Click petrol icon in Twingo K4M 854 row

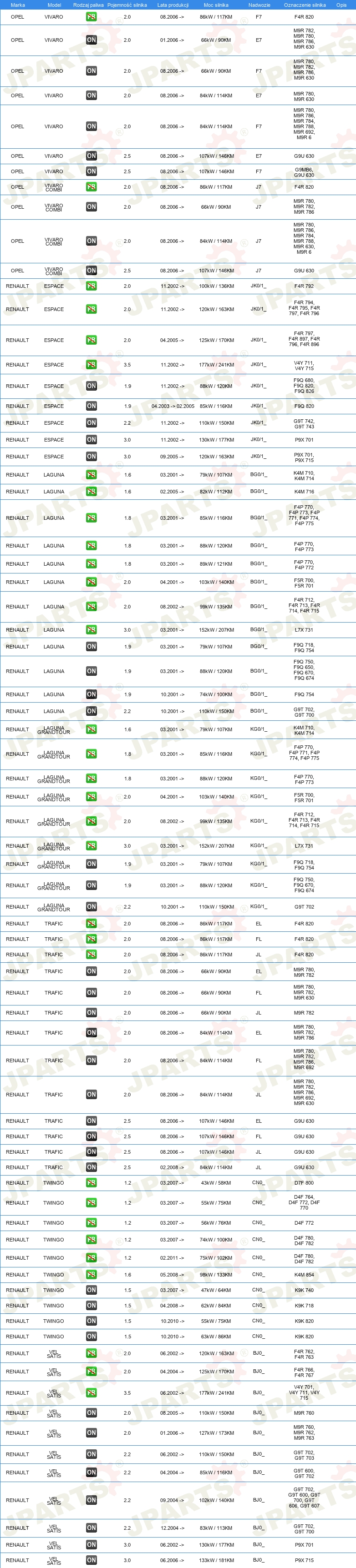(92, 1275)
